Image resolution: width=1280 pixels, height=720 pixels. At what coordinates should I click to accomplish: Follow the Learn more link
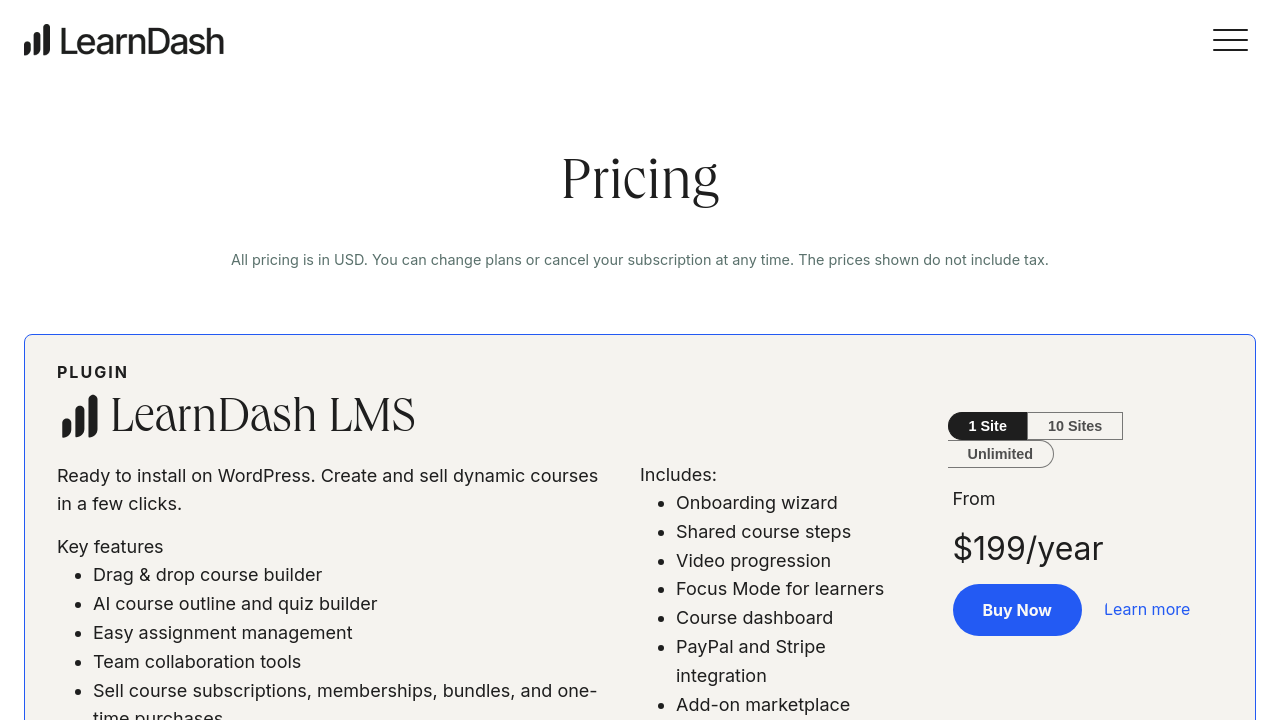coord(1146,609)
